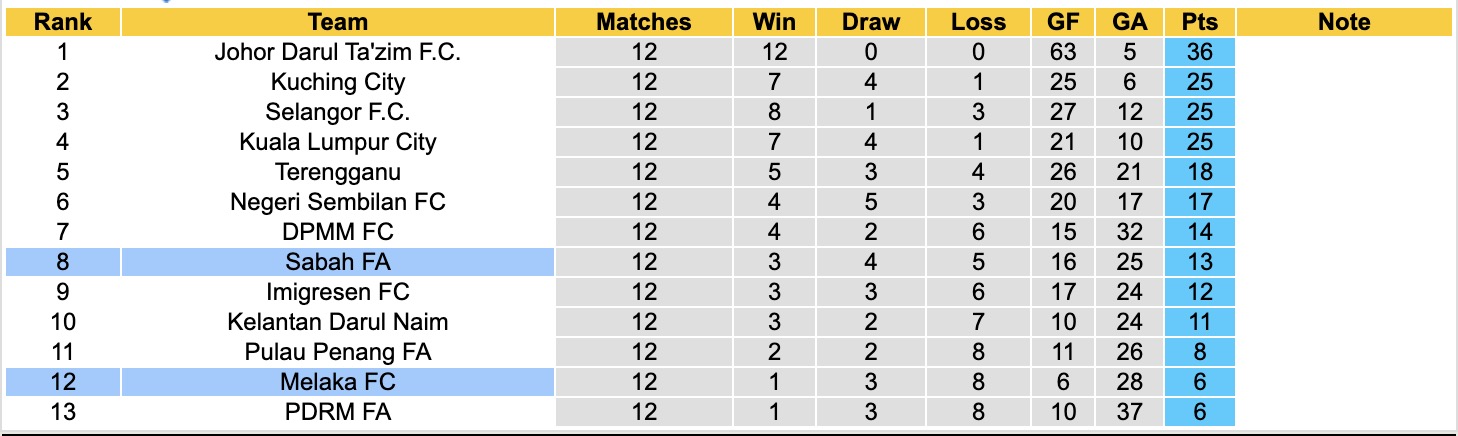1458x436 pixels.
Task: Click Kuching City team name
Action: click(x=338, y=82)
